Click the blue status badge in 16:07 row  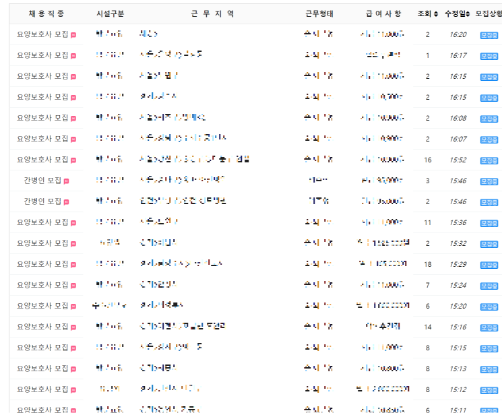point(489,140)
